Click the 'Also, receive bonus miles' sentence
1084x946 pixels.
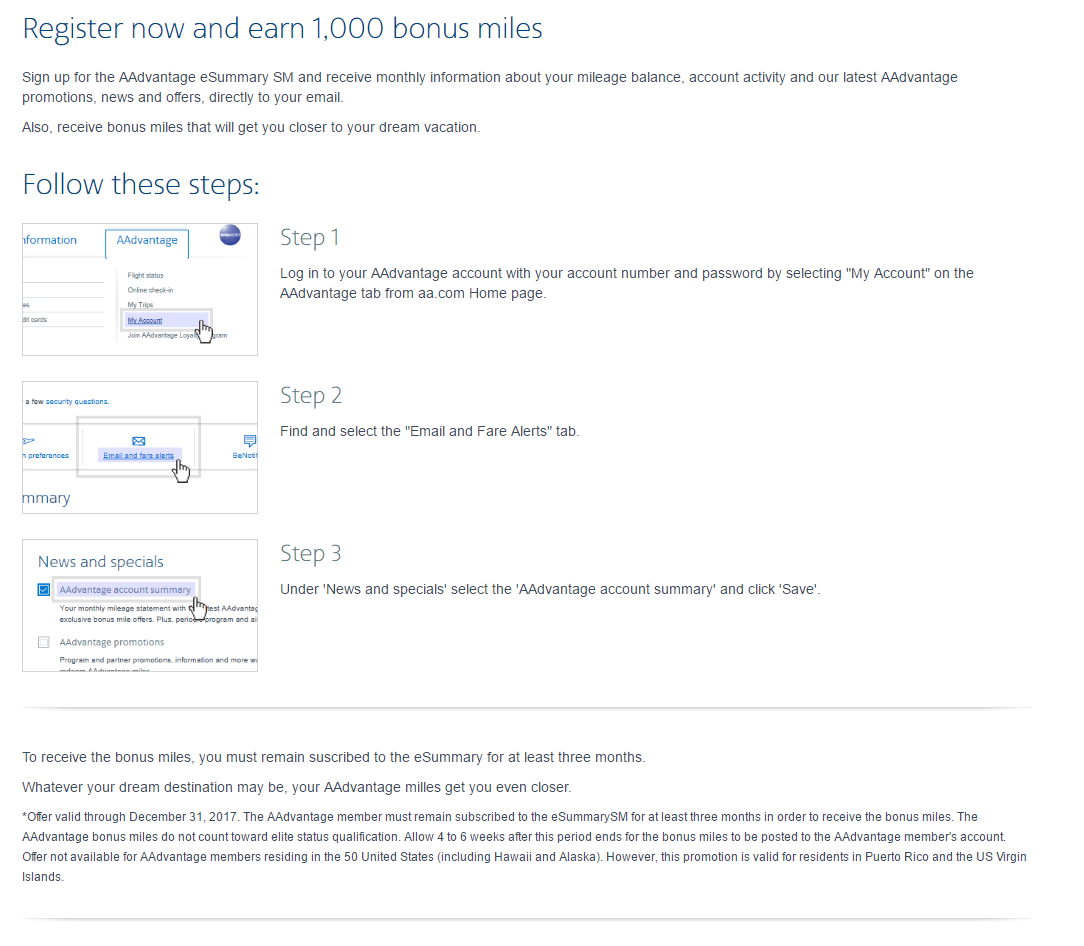pos(251,128)
